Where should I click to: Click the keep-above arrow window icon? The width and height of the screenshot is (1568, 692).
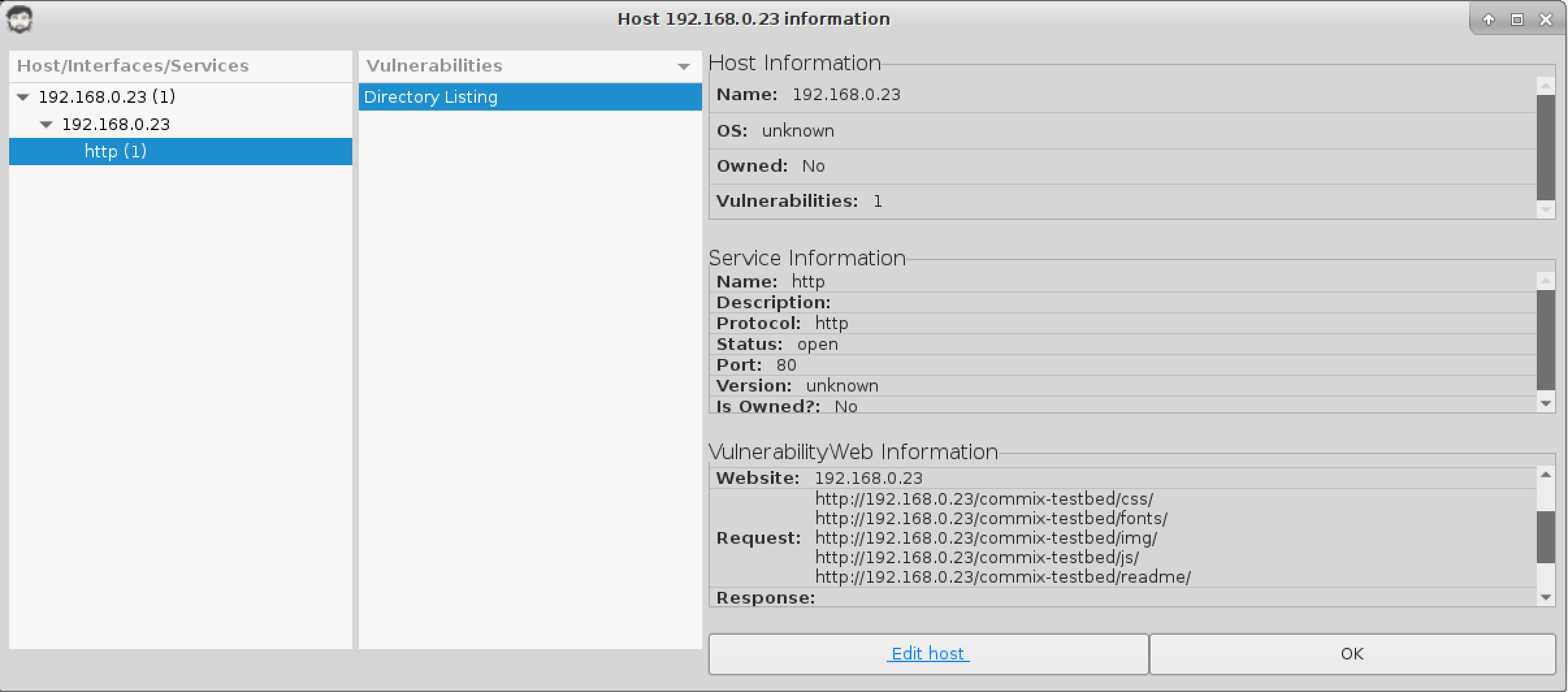click(x=1488, y=20)
